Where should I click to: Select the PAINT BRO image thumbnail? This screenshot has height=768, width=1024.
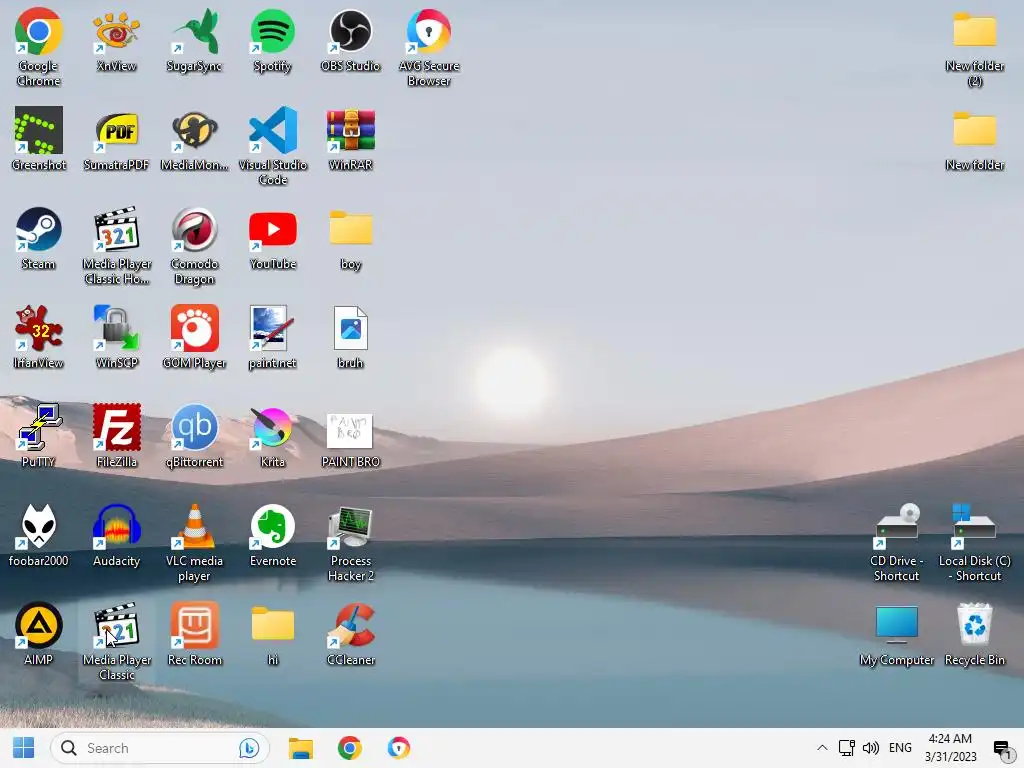(x=350, y=430)
